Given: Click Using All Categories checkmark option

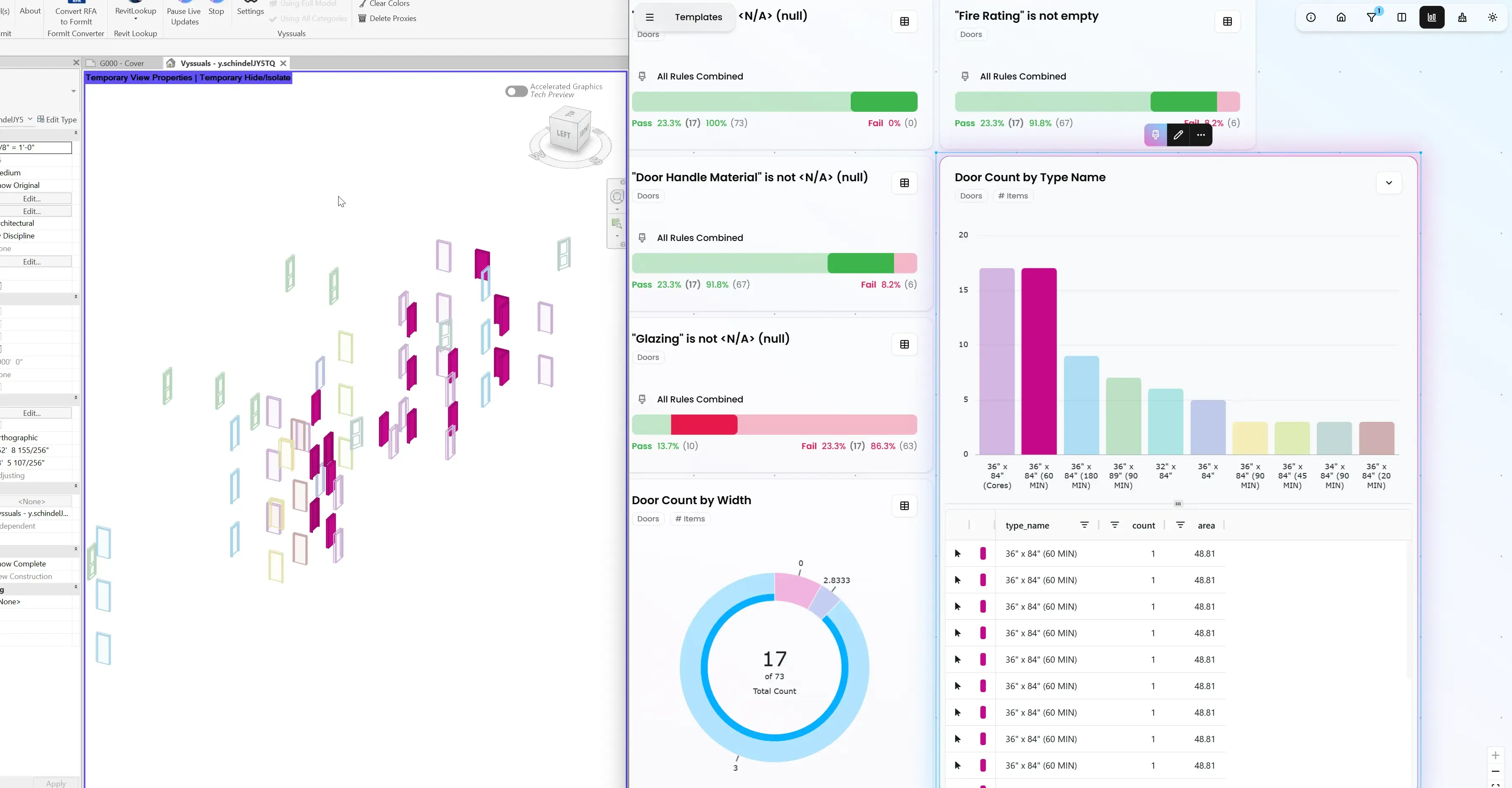Looking at the screenshot, I should click(x=308, y=19).
